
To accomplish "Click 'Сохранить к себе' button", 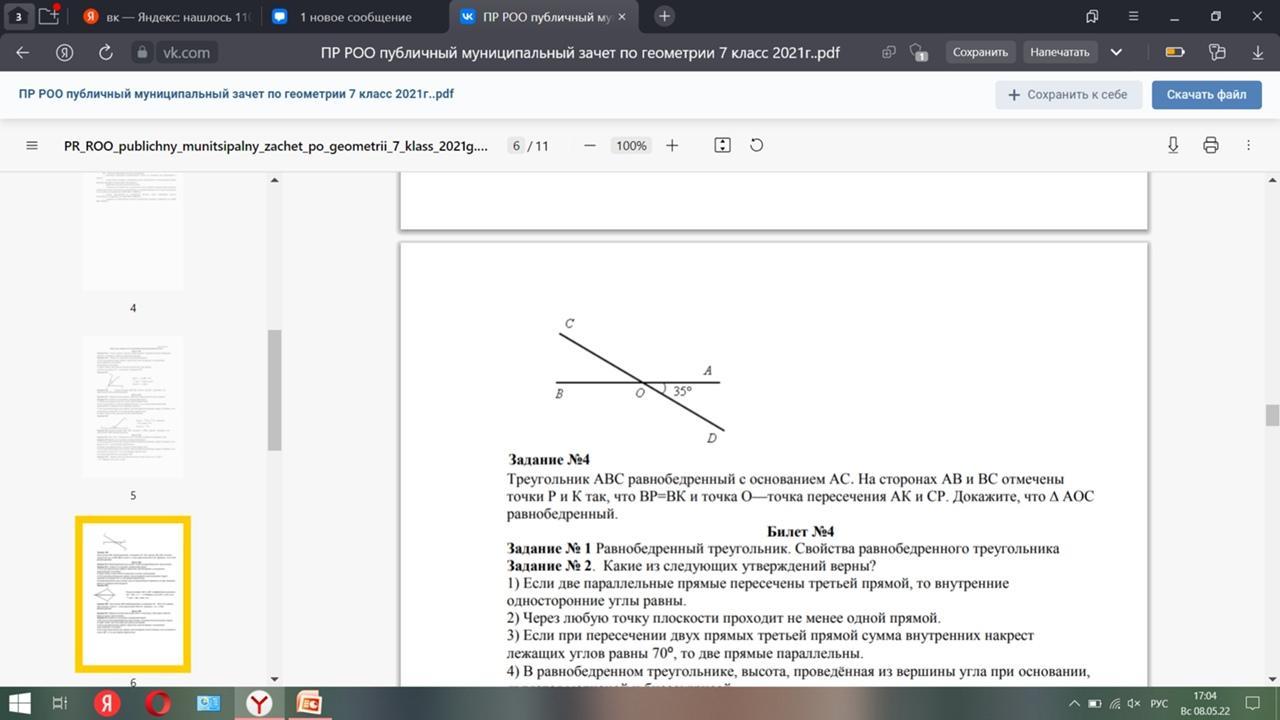I will (x=1068, y=94).
